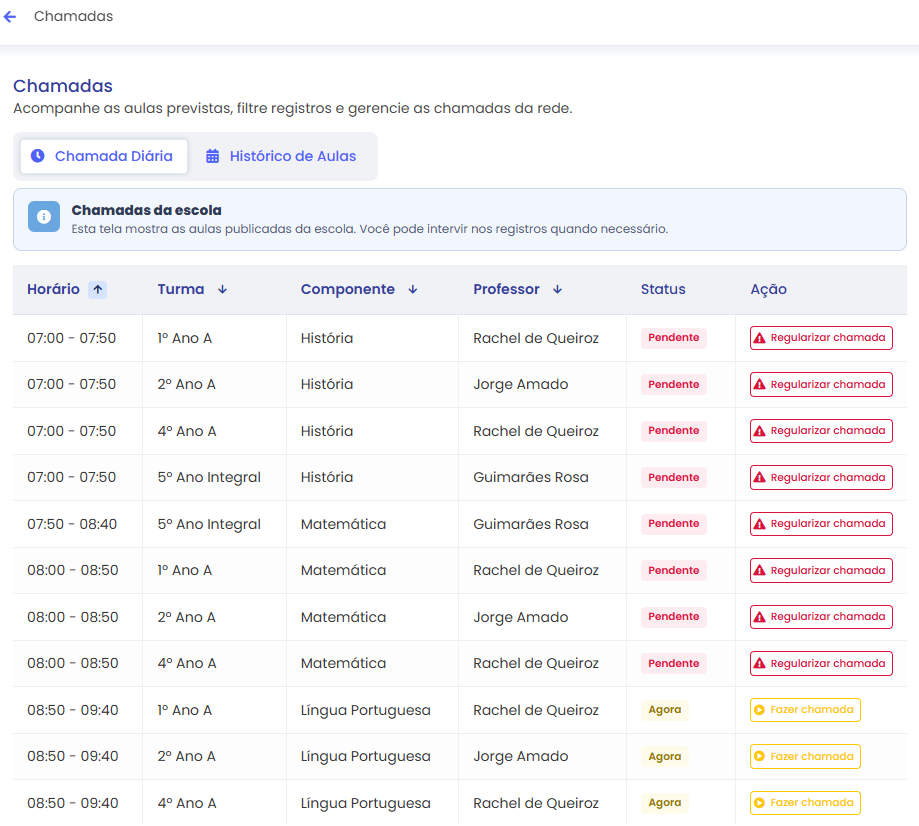Regularizar chamada for 2º Ano A Matemática

[821, 617]
